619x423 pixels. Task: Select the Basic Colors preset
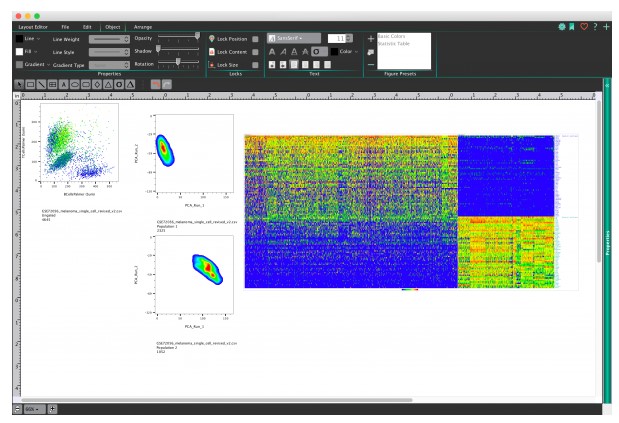coord(392,36)
